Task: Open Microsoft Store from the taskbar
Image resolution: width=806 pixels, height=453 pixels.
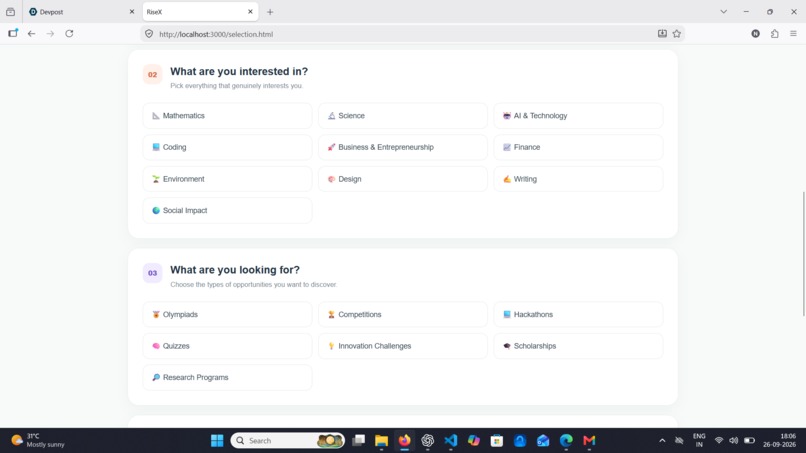Action: [497, 441]
